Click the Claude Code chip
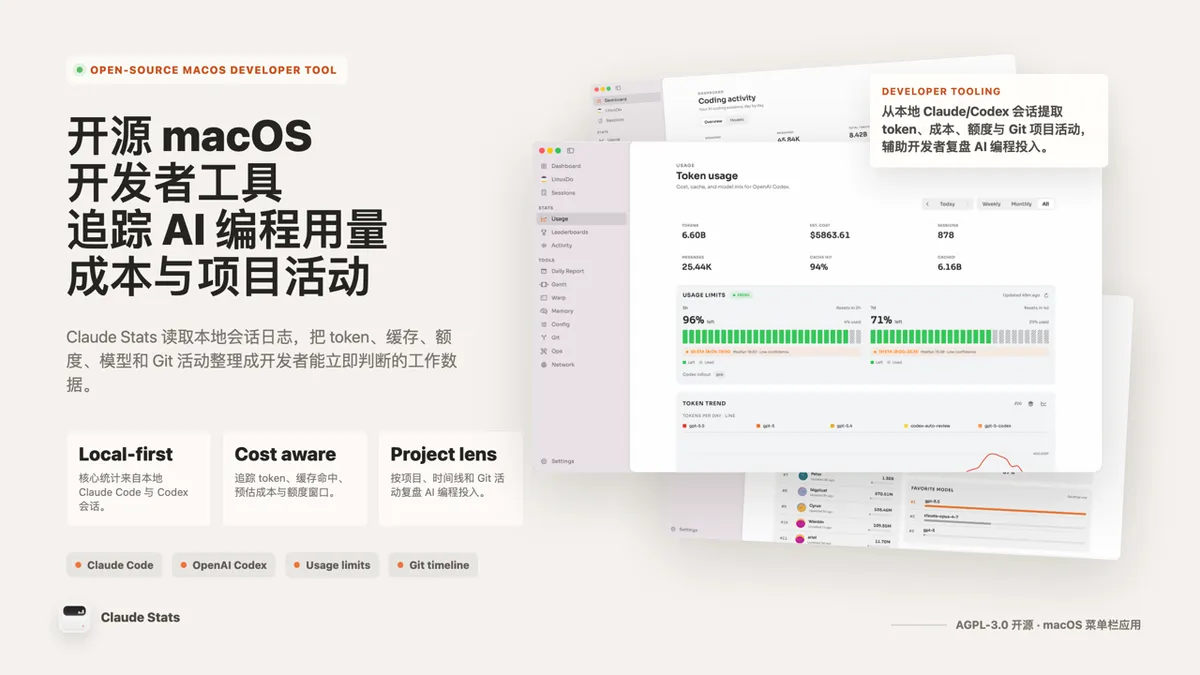 (x=114, y=565)
